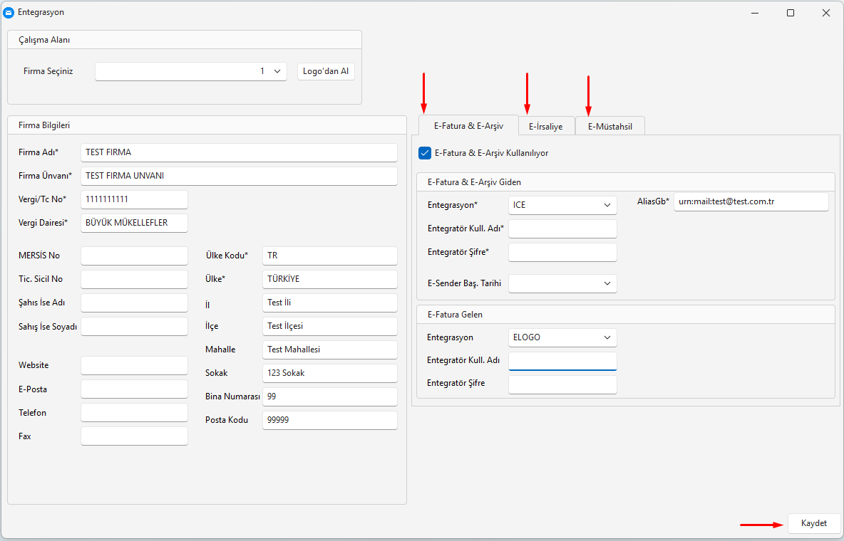Focus the Vergi/Tc No input field

(x=134, y=200)
